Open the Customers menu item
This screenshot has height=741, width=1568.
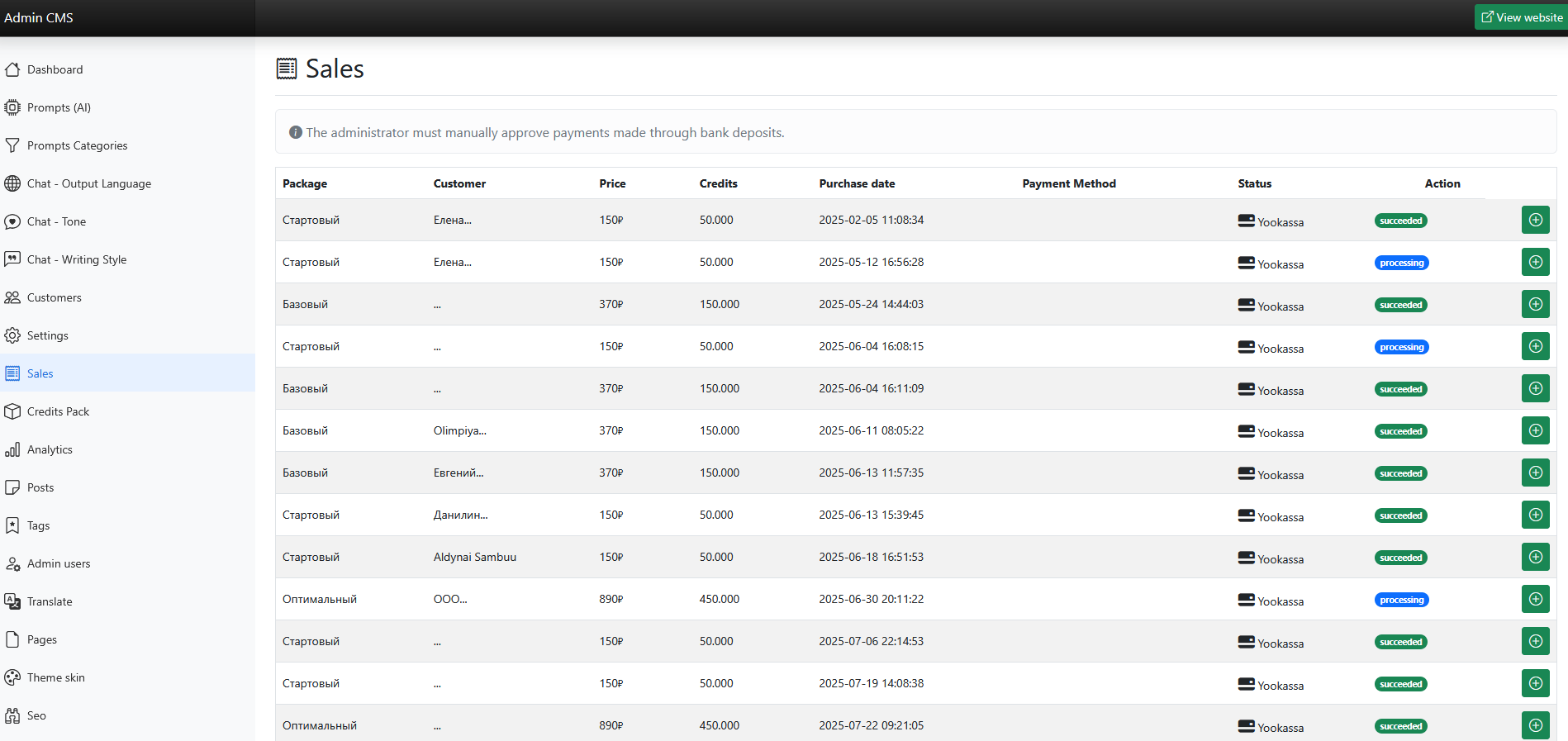54,297
